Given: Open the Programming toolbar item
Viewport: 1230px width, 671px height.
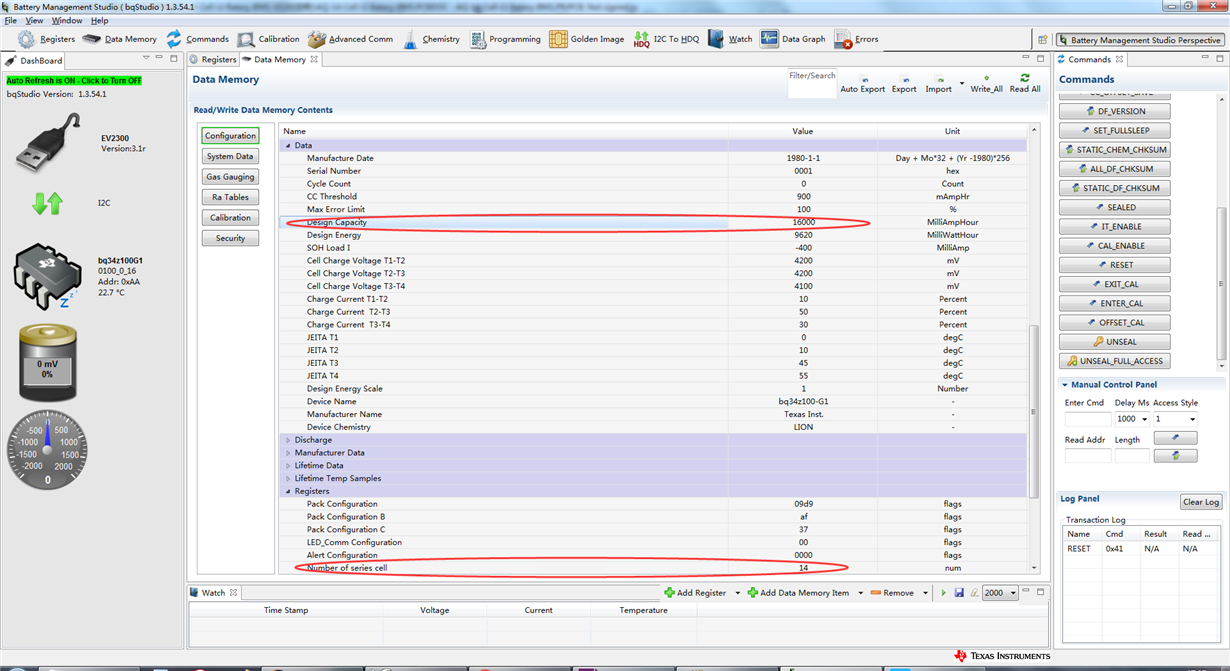Looking at the screenshot, I should (x=504, y=39).
